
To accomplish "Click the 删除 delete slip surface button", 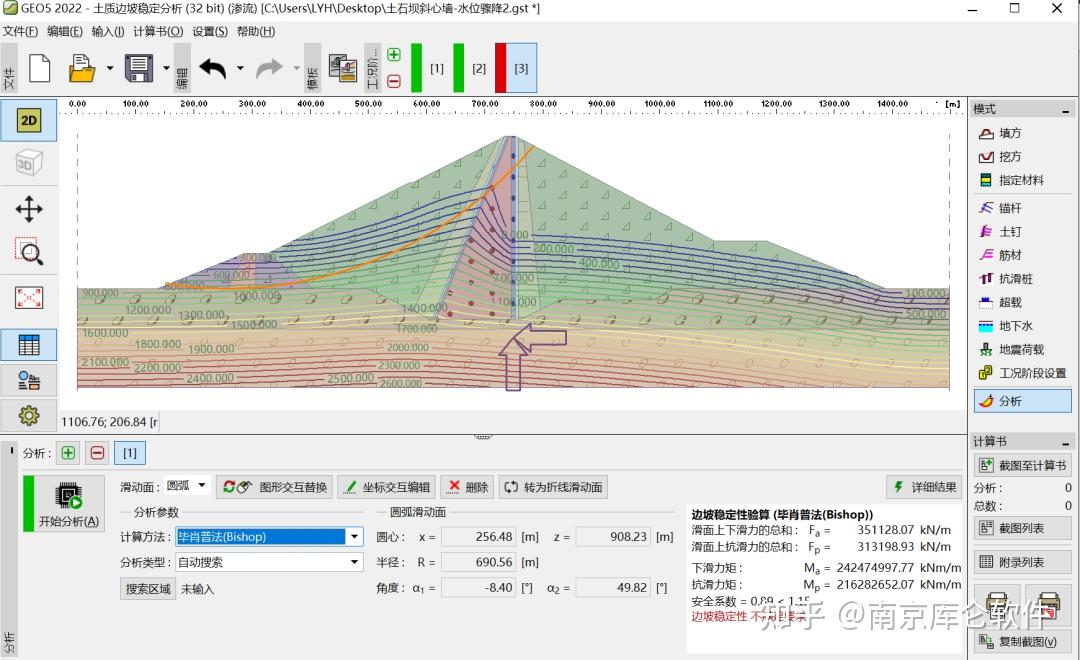I will pyautogui.click(x=467, y=487).
